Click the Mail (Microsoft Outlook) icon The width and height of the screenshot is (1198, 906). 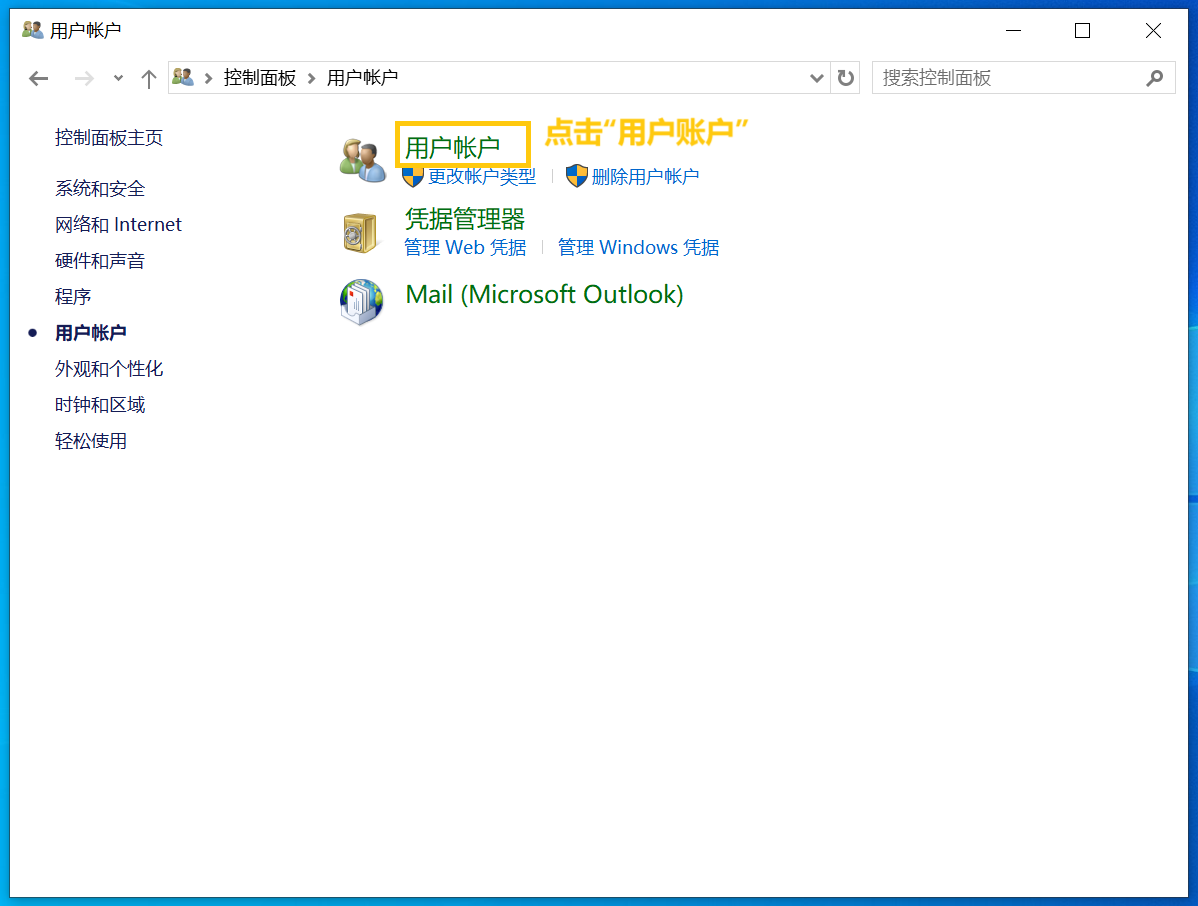tap(361, 302)
